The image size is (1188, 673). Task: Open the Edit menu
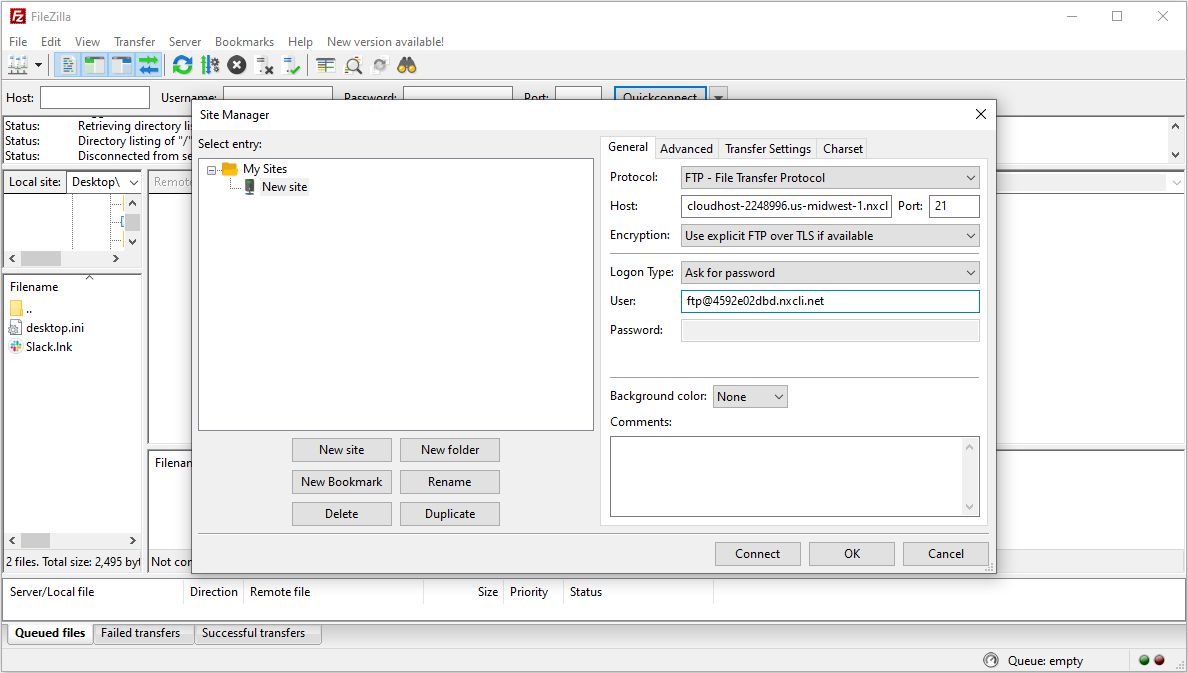pyautogui.click(x=51, y=42)
